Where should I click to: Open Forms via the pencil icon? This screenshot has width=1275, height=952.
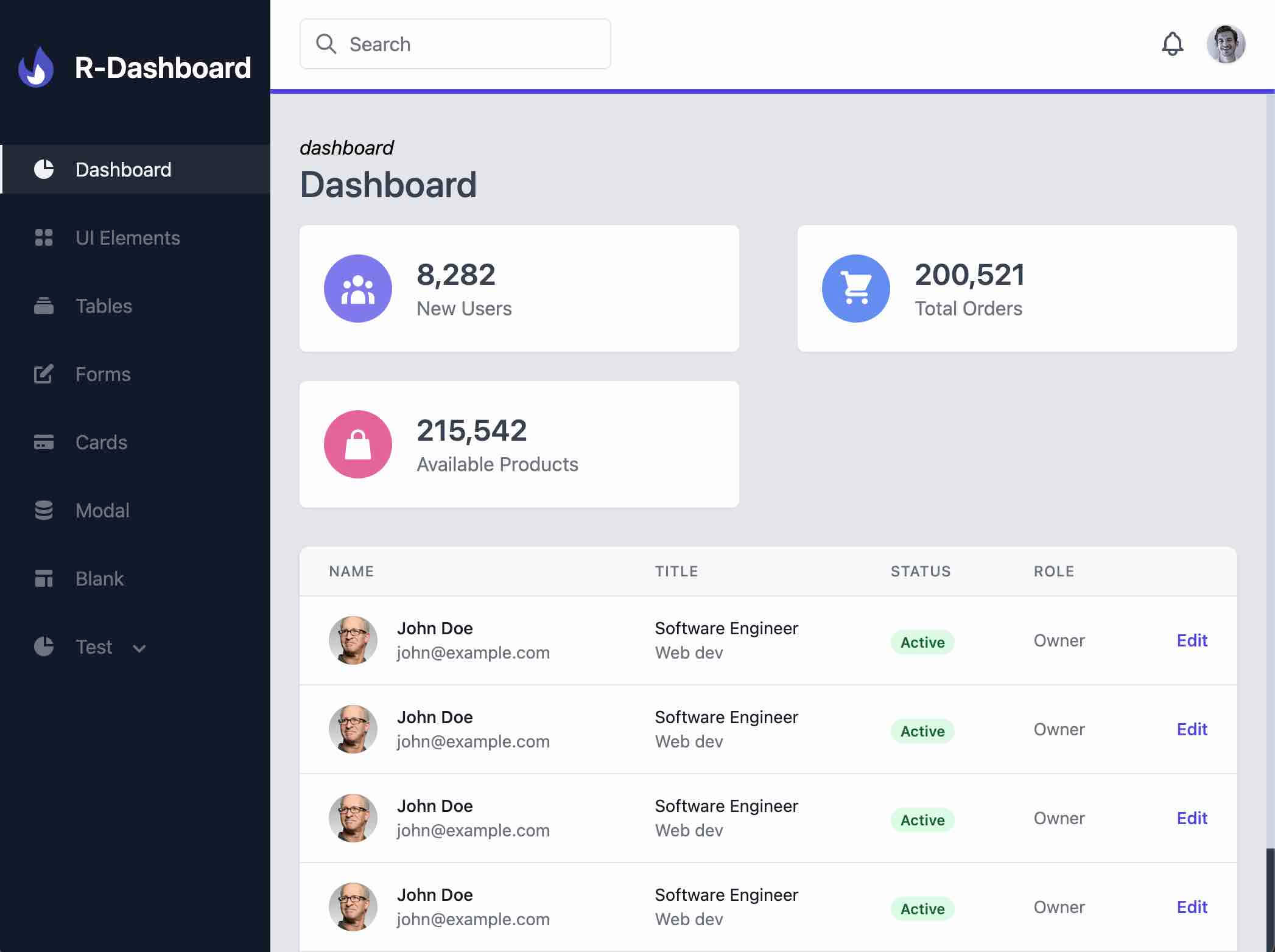[43, 374]
